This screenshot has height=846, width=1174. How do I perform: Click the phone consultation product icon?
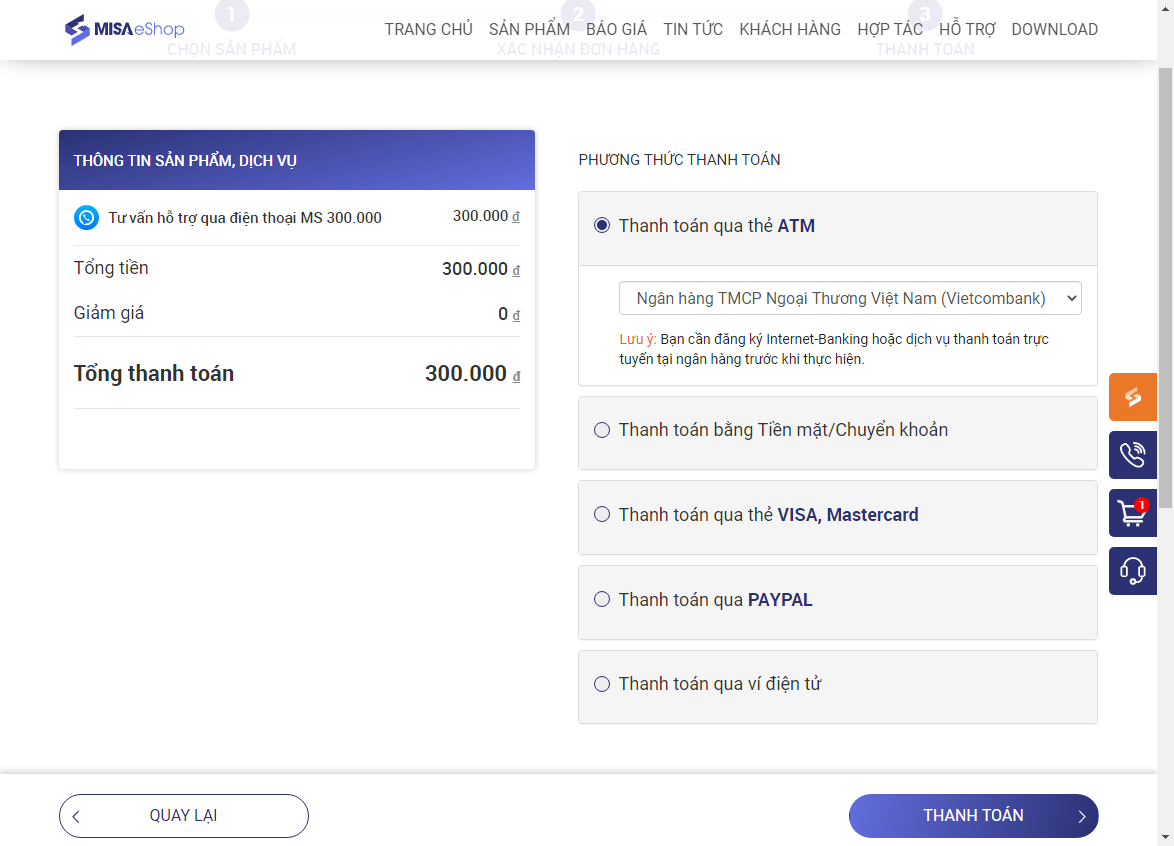pos(87,217)
